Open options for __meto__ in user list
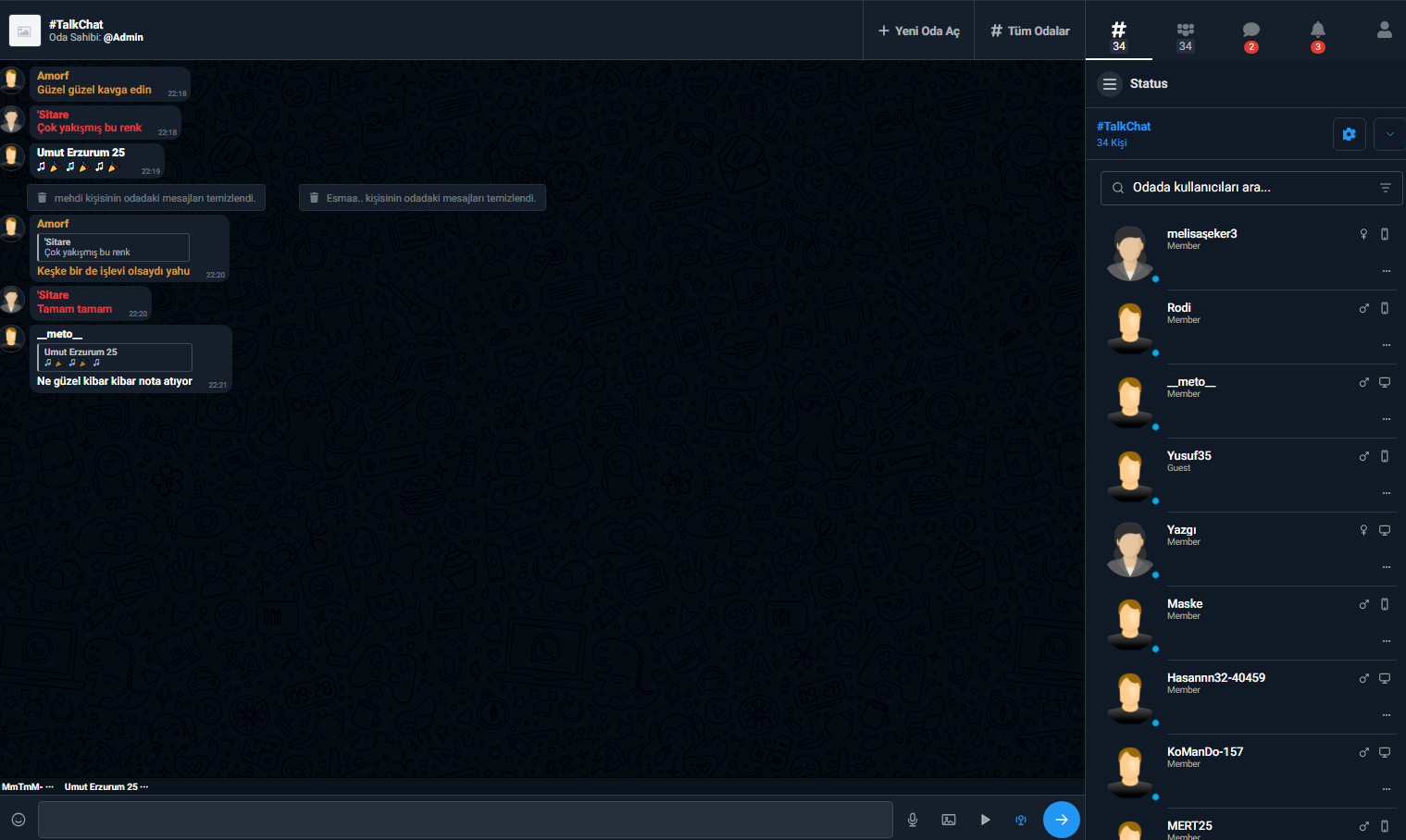 1387,419
